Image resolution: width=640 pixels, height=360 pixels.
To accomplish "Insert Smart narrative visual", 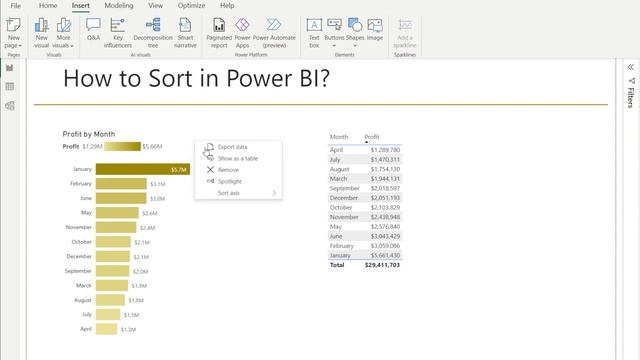I will pos(185,33).
